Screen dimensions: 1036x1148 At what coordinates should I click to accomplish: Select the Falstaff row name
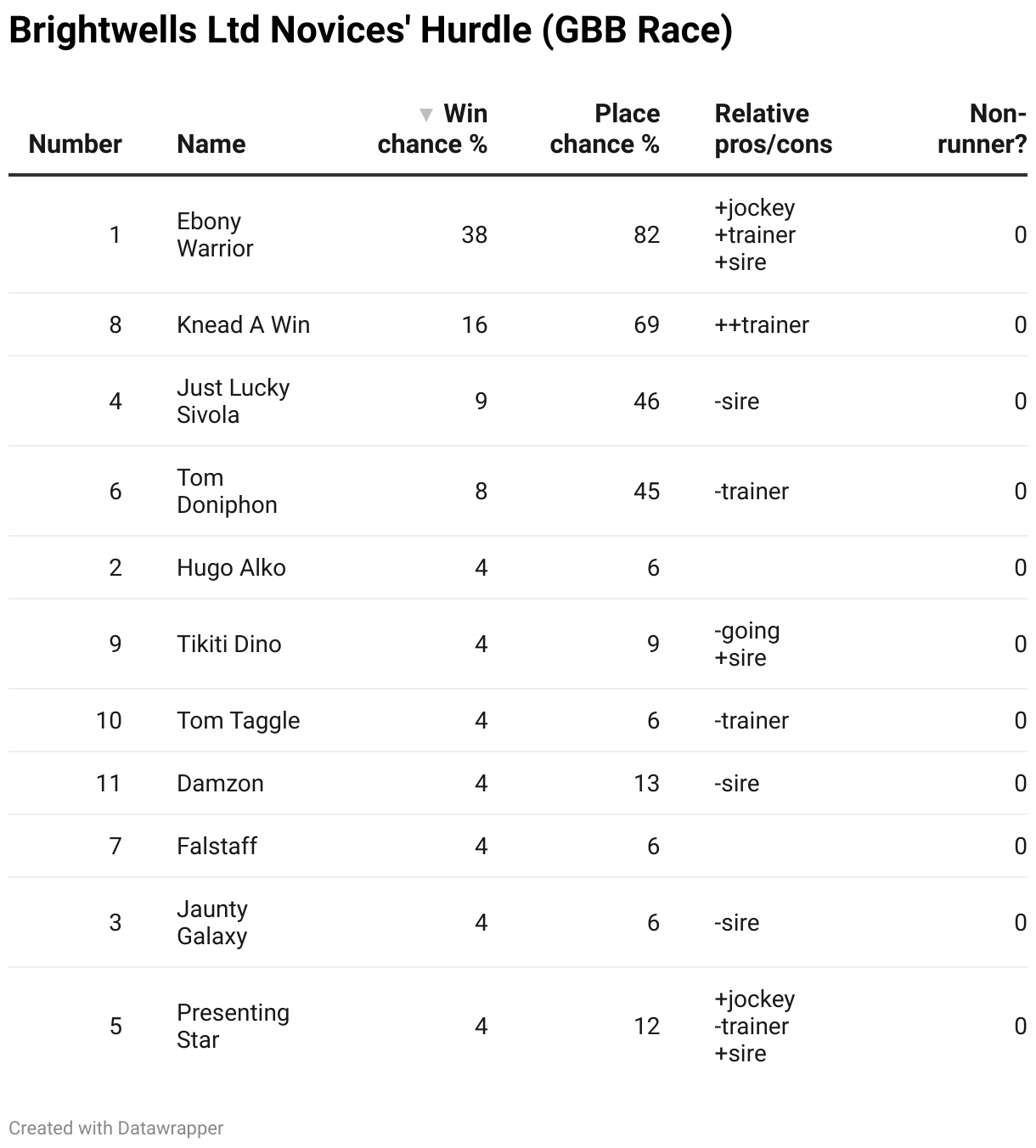click(217, 847)
